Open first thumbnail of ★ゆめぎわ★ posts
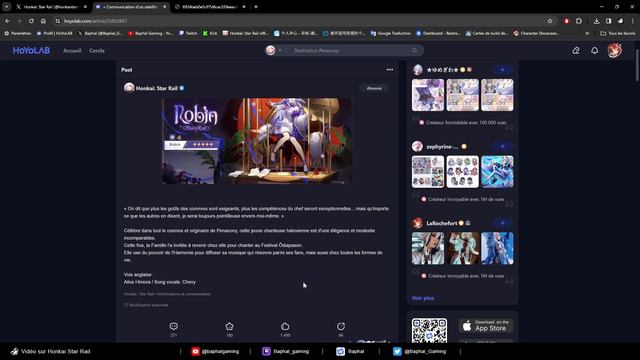 [428, 95]
